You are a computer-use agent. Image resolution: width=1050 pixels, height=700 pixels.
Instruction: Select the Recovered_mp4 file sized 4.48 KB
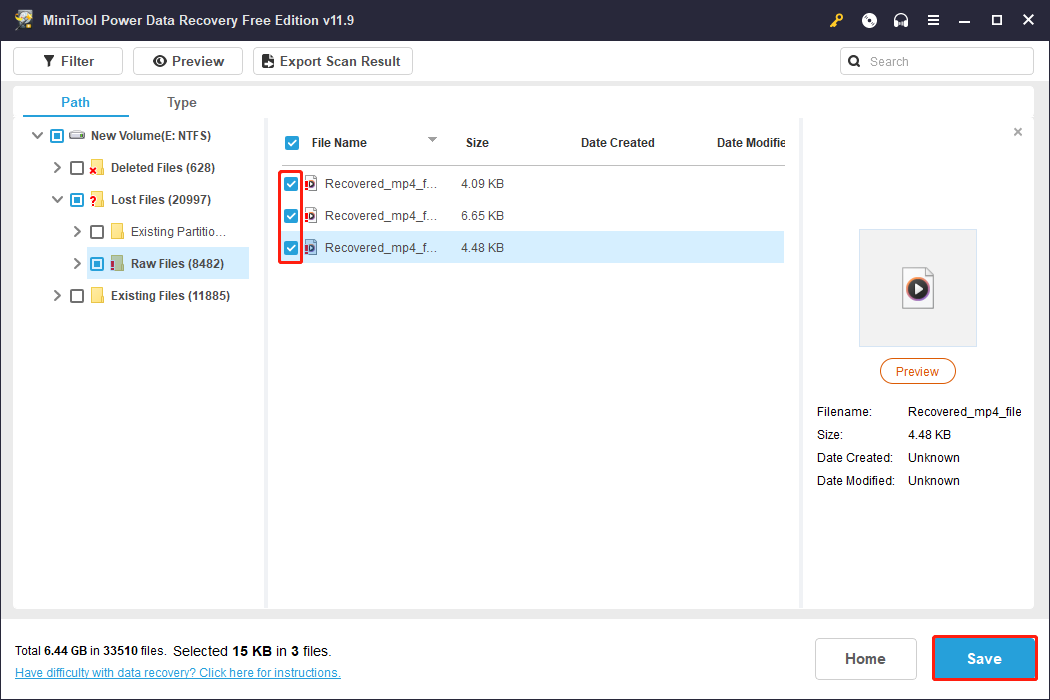click(532, 248)
